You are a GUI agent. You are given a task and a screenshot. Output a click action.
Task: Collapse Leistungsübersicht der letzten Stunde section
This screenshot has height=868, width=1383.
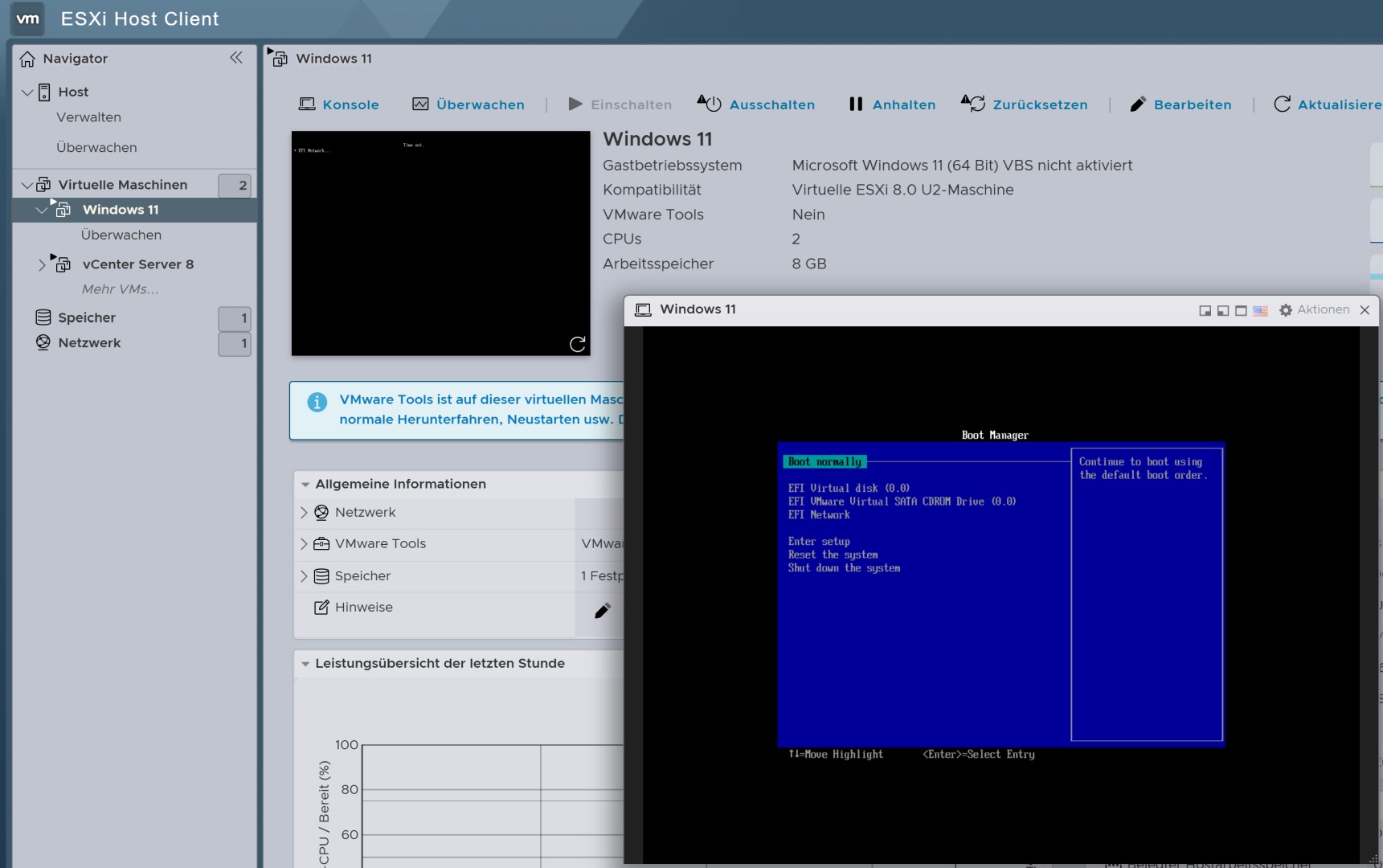(305, 664)
